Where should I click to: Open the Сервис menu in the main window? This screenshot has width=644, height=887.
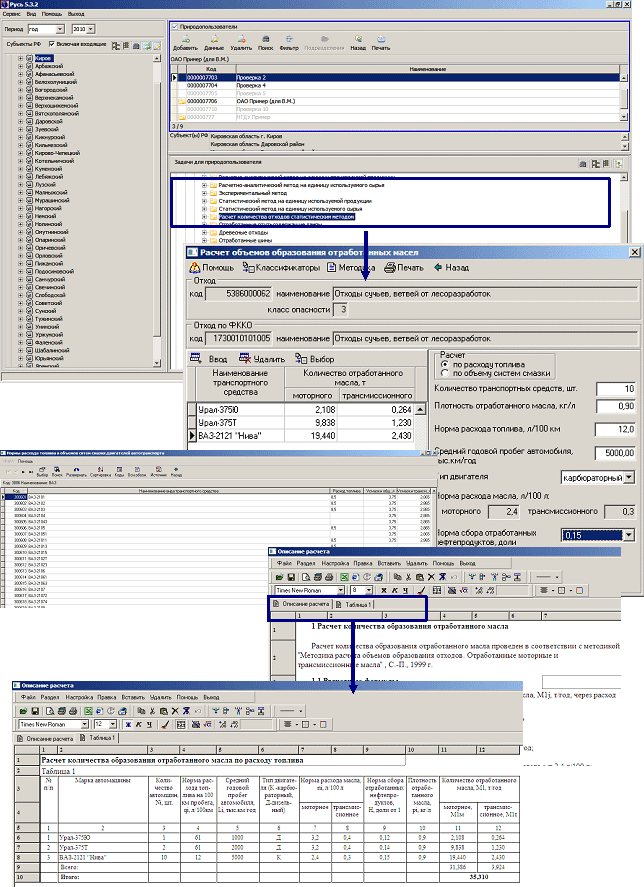point(10,13)
